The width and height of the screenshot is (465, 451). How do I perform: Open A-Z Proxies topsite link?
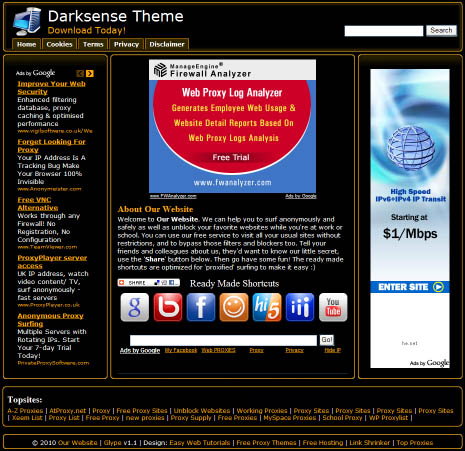(25, 411)
